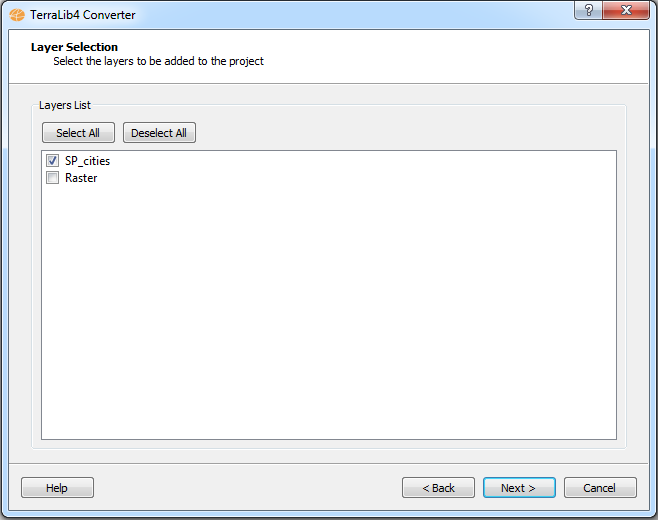658x520 pixels.
Task: Uncheck the SP_cities layer checkbox
Action: (x=52, y=161)
